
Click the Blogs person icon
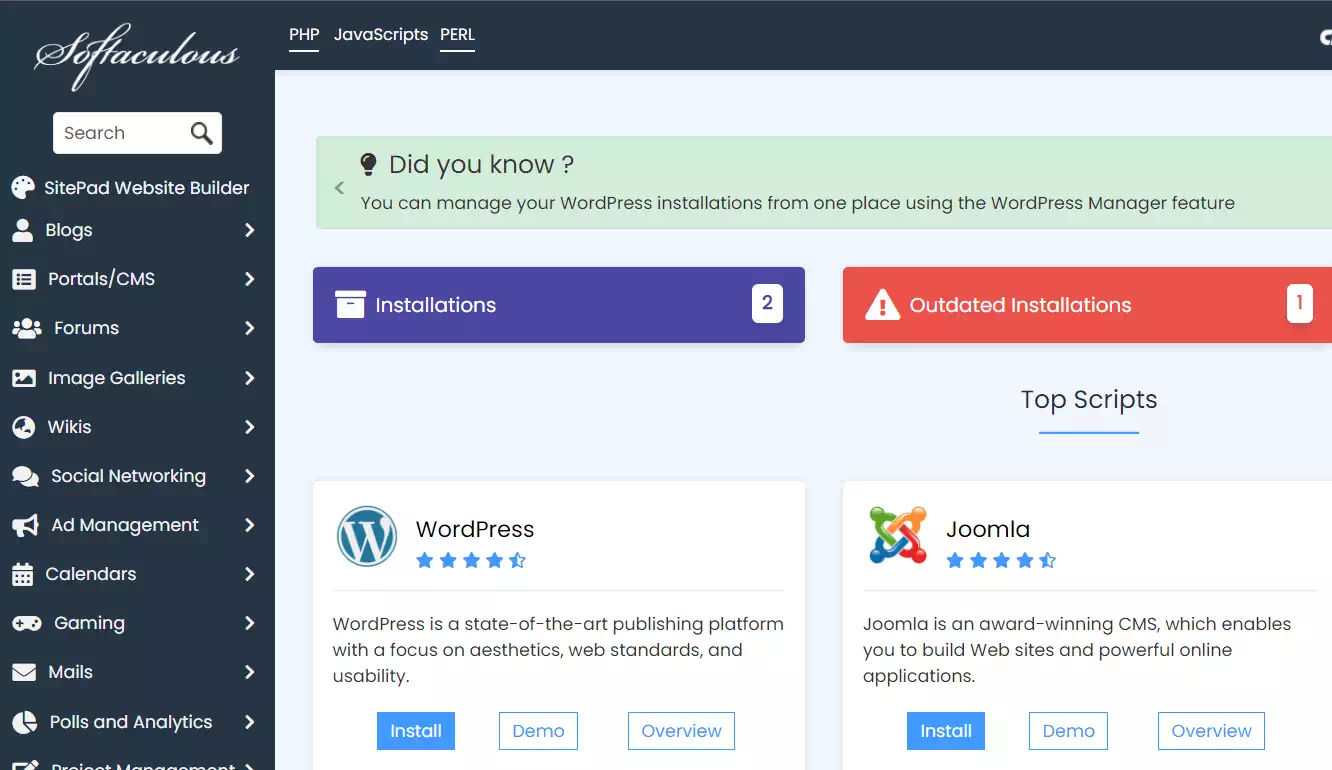pos(23,230)
